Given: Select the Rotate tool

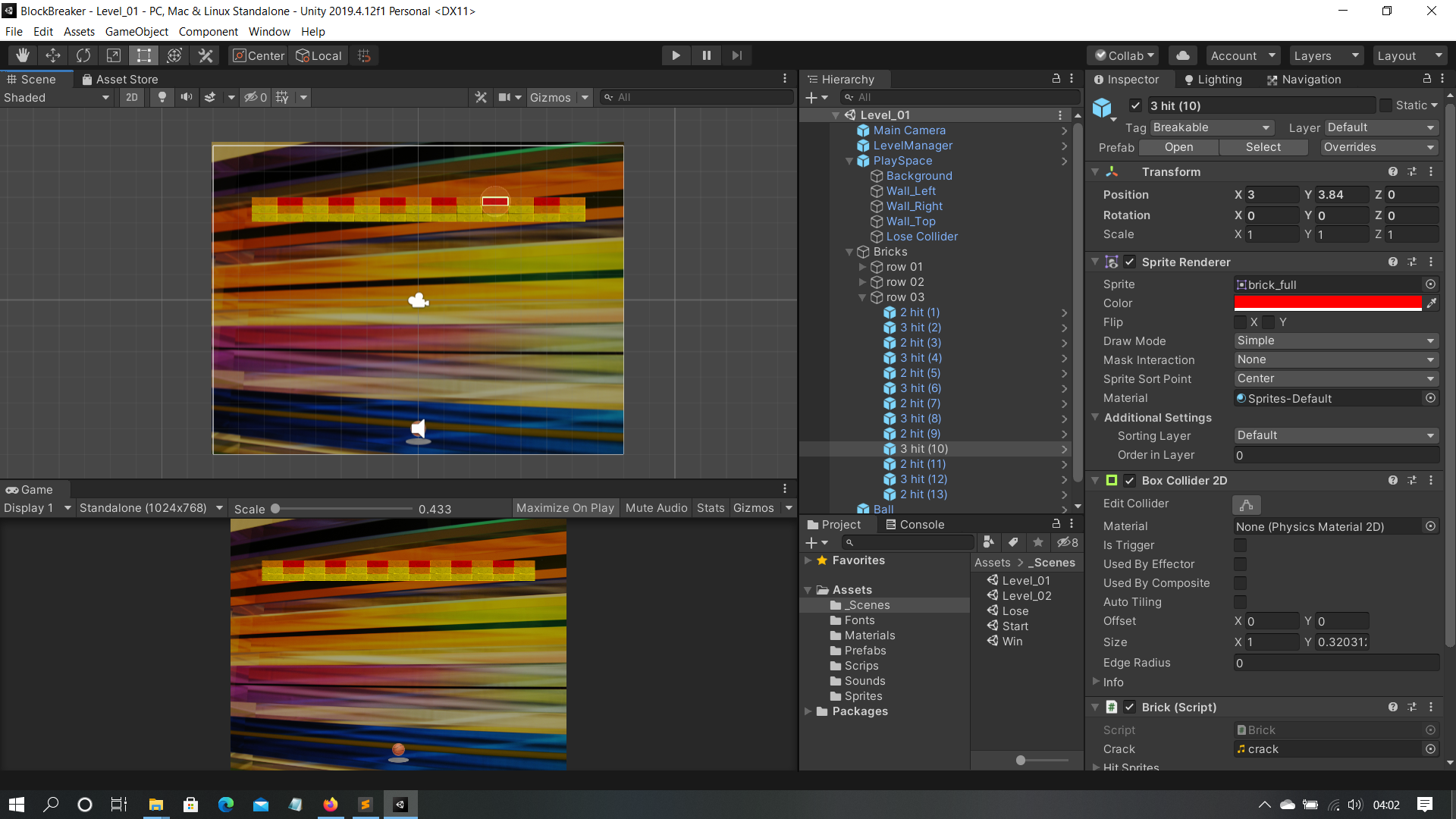Looking at the screenshot, I should point(83,55).
